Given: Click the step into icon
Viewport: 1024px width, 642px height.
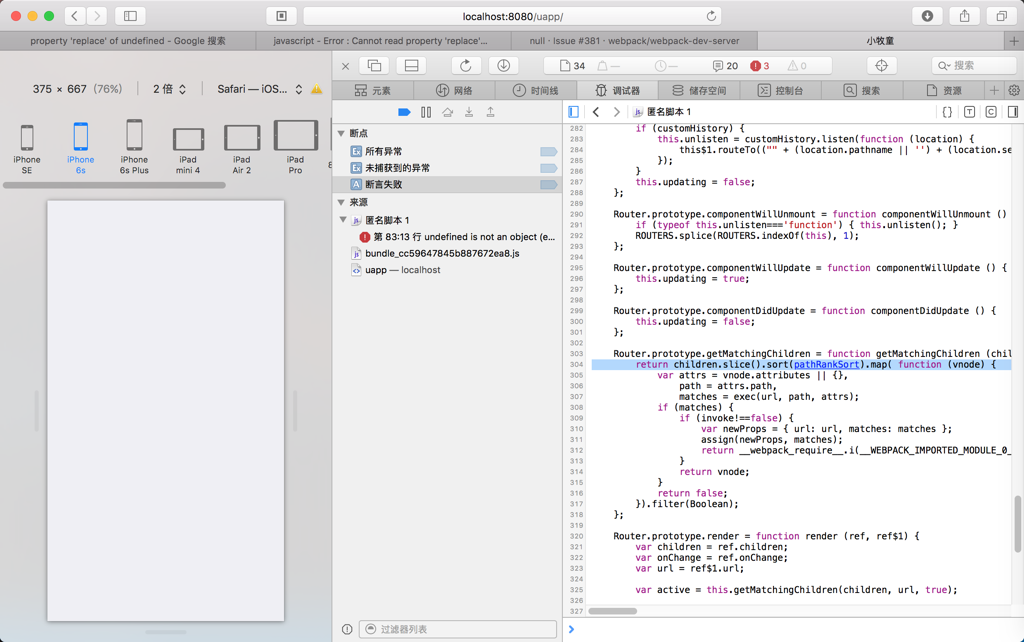Looking at the screenshot, I should (469, 112).
